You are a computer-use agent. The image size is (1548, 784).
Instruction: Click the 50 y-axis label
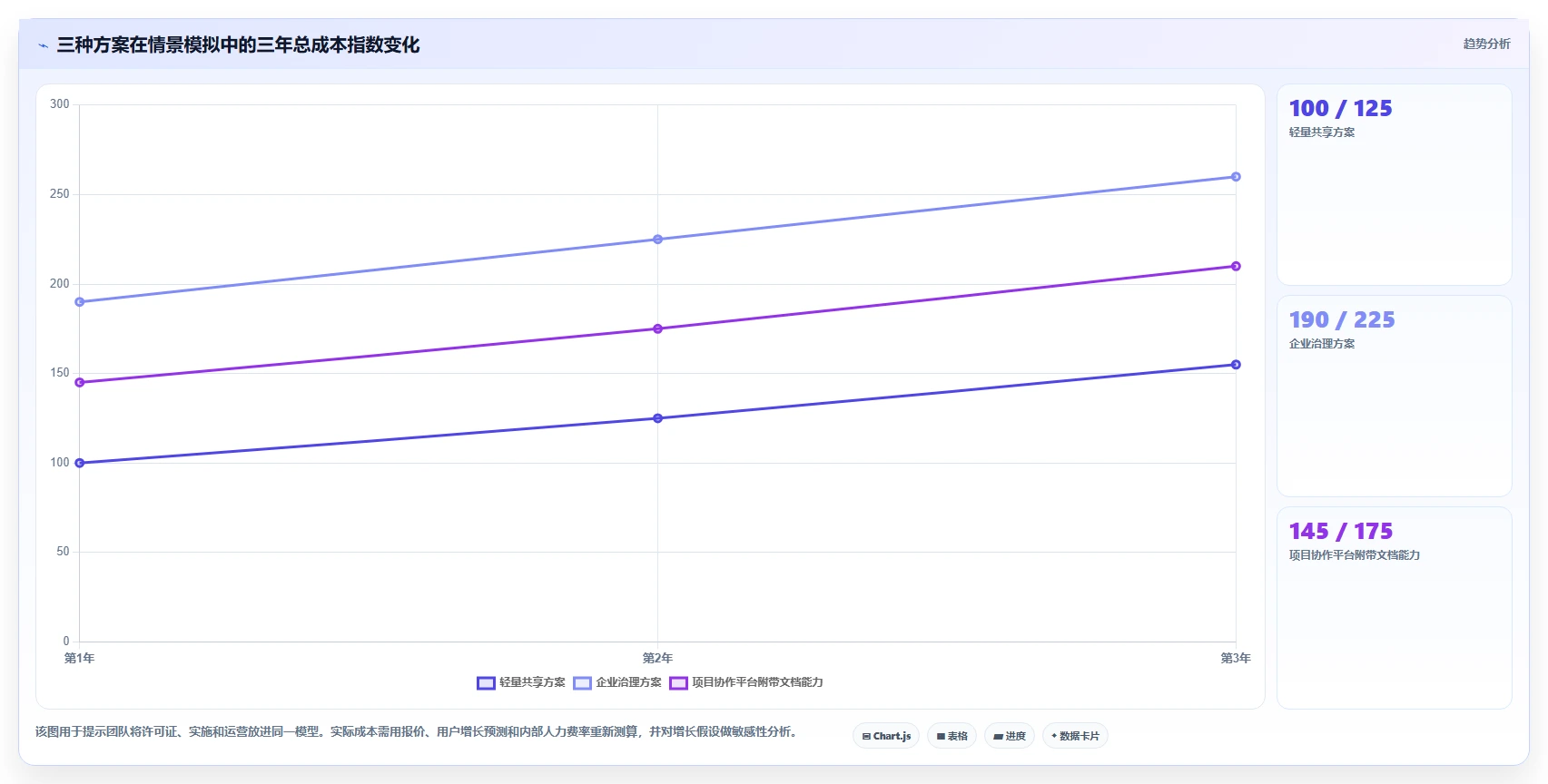63,552
